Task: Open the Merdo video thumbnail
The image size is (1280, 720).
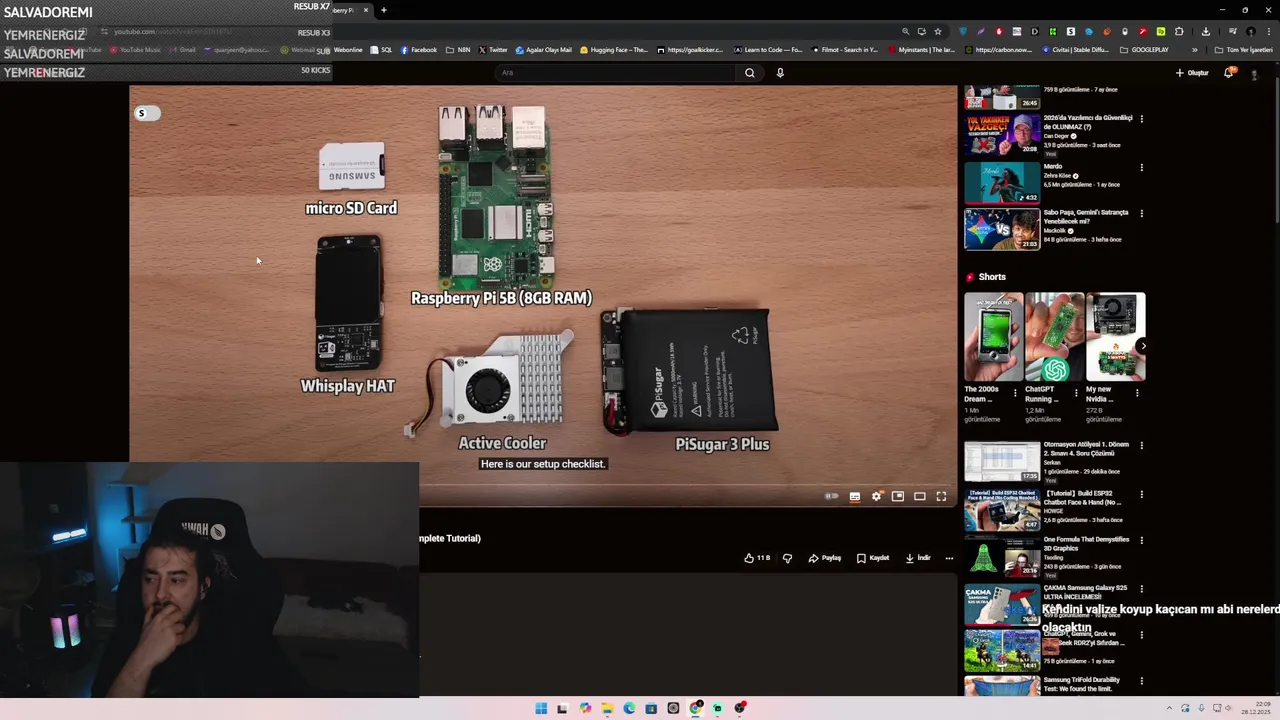Action: (1001, 182)
